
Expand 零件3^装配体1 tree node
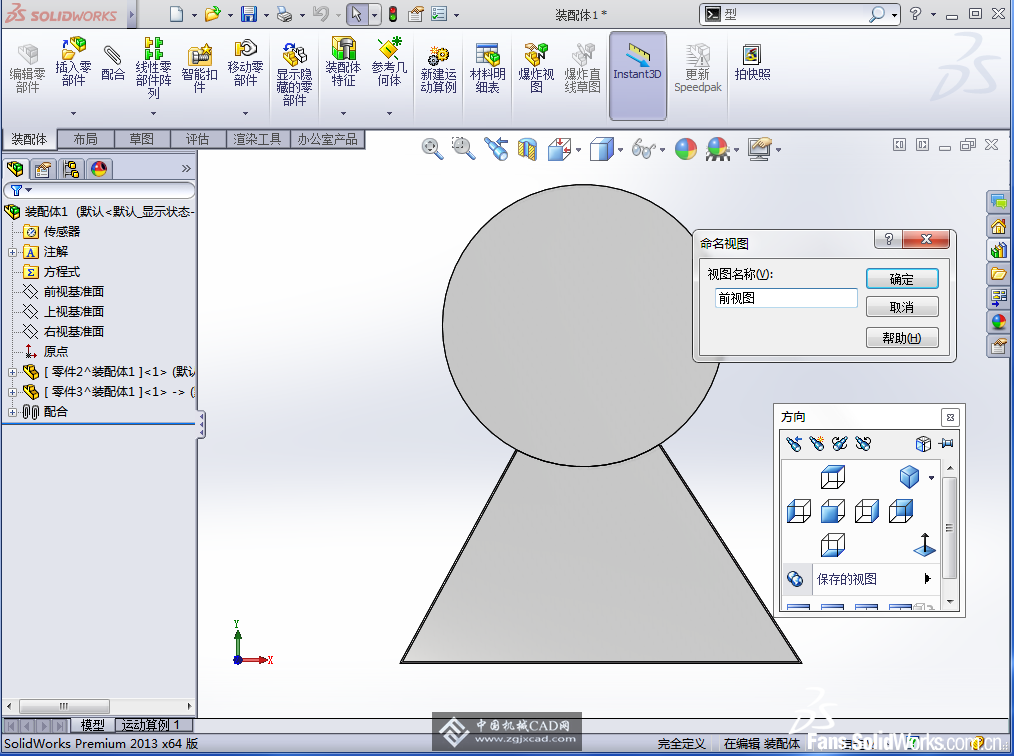(x=12, y=393)
